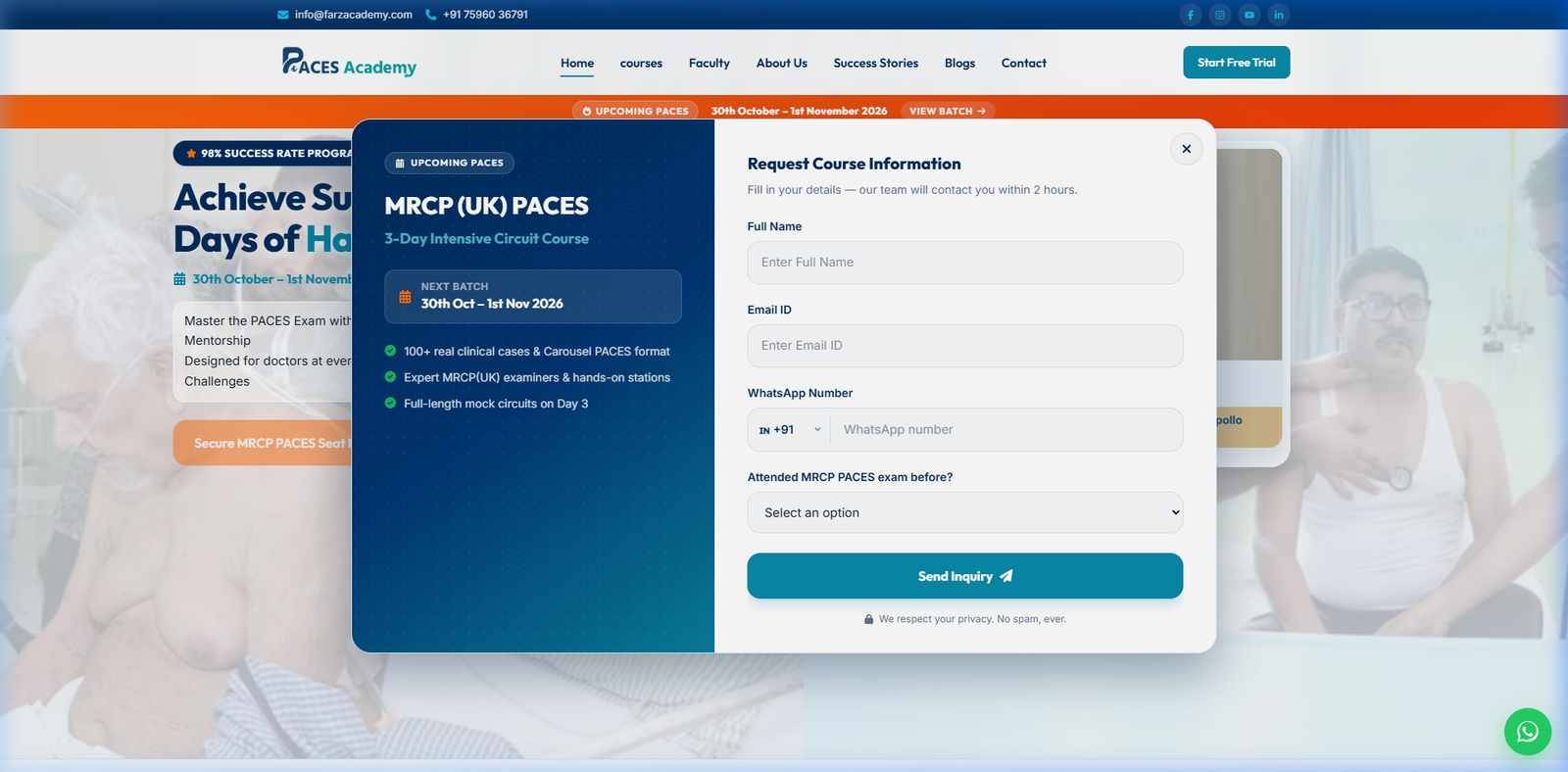Submit the form with Send Inquiry
Viewport: 1568px width, 772px height.
click(965, 576)
